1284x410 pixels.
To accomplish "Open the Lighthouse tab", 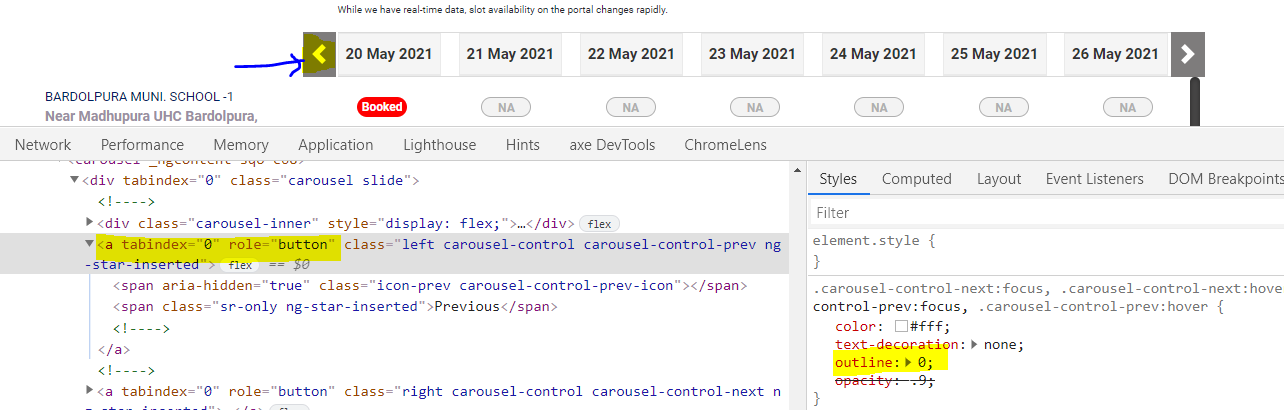I will pos(440,145).
